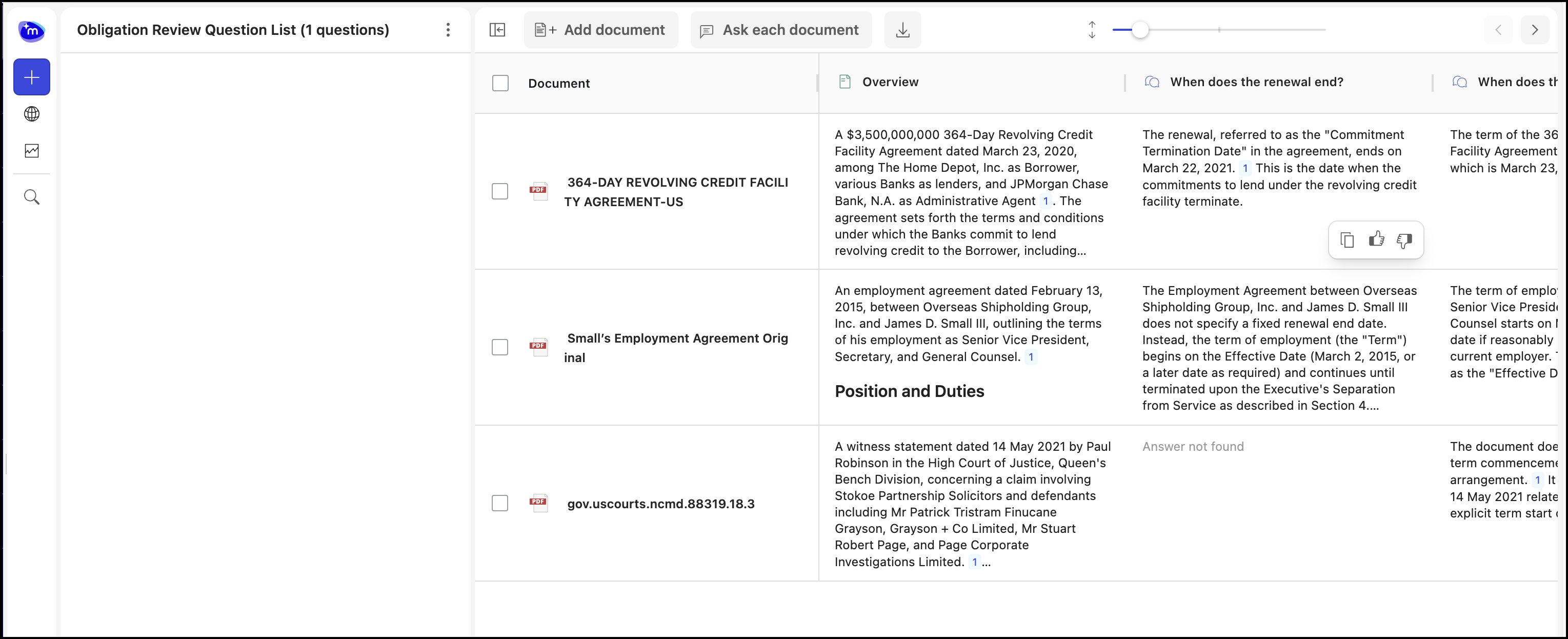Click the blue plus new button

click(x=32, y=77)
